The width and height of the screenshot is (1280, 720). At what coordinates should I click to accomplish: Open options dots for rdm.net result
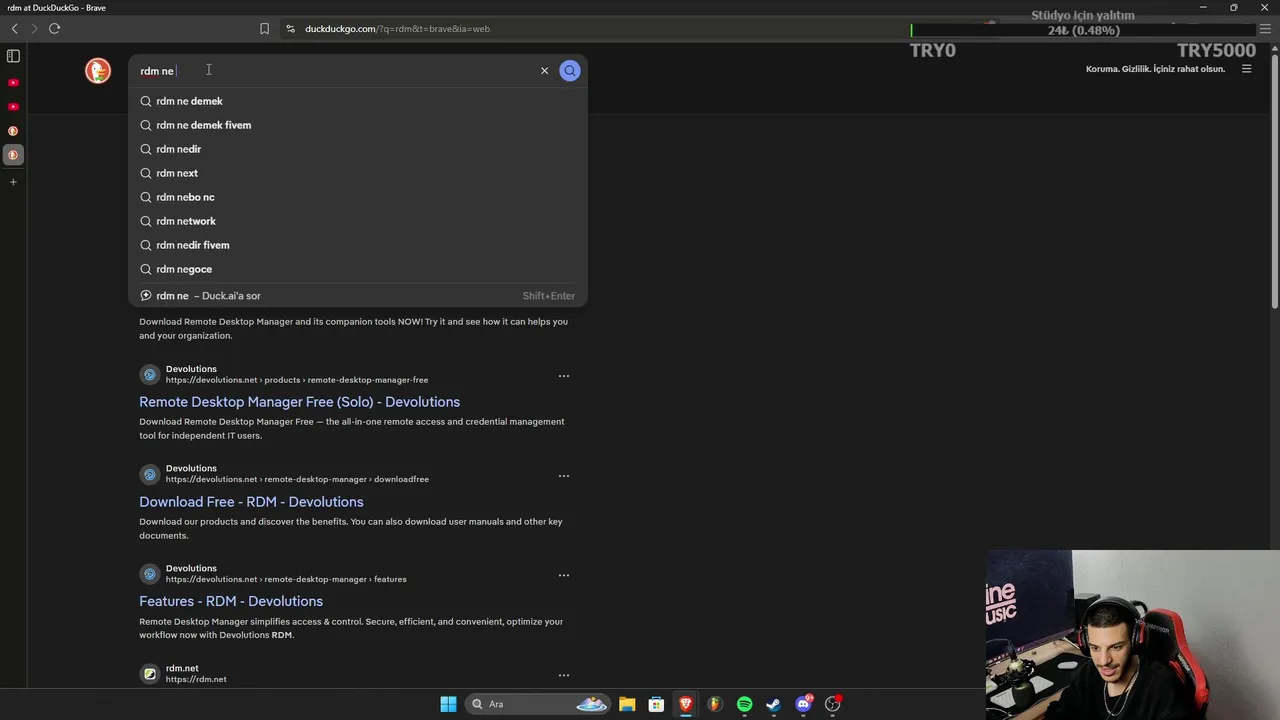(564, 675)
